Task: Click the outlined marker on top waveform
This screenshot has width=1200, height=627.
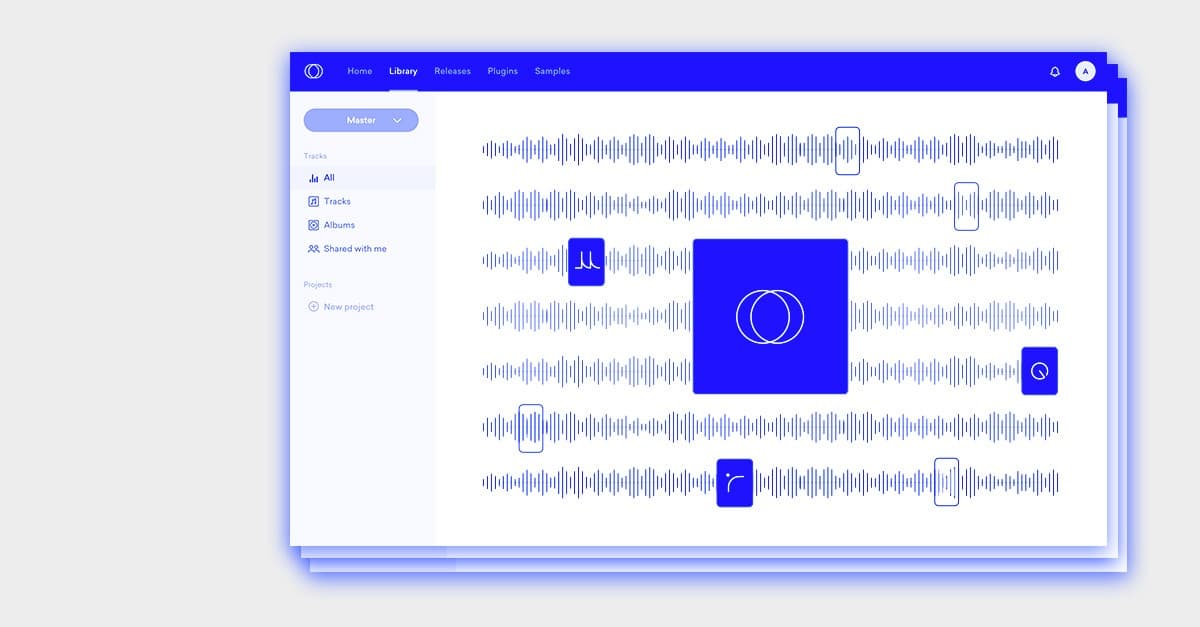Action: click(x=847, y=151)
